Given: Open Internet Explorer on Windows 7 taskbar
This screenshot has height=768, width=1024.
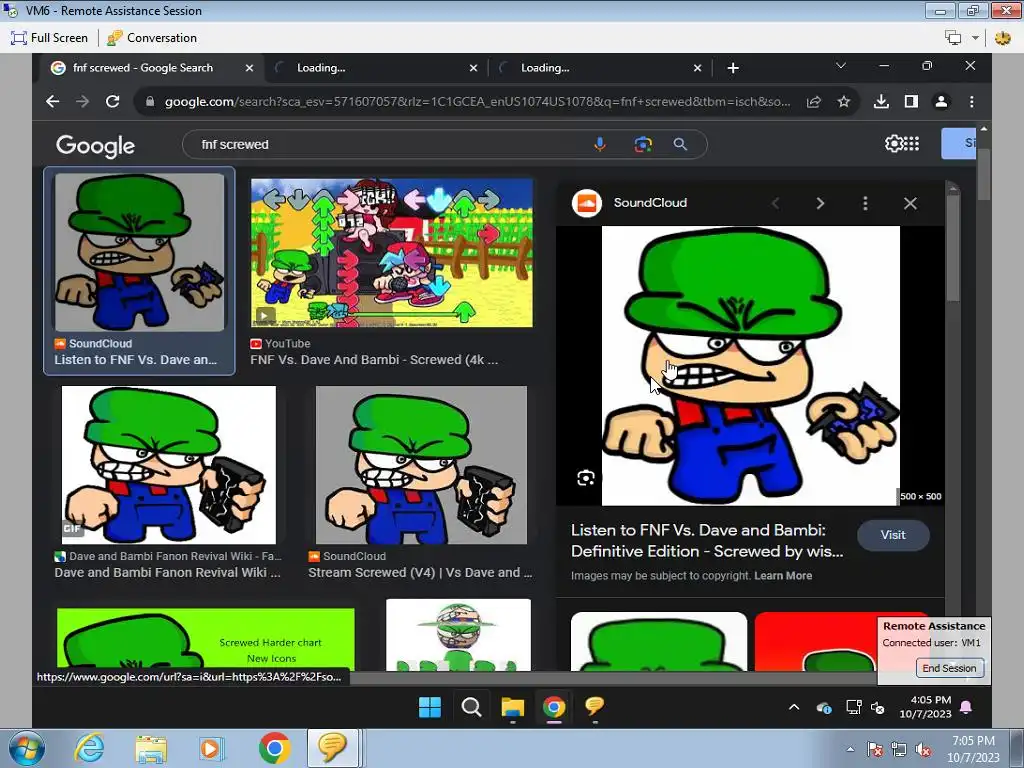Looking at the screenshot, I should [89, 749].
